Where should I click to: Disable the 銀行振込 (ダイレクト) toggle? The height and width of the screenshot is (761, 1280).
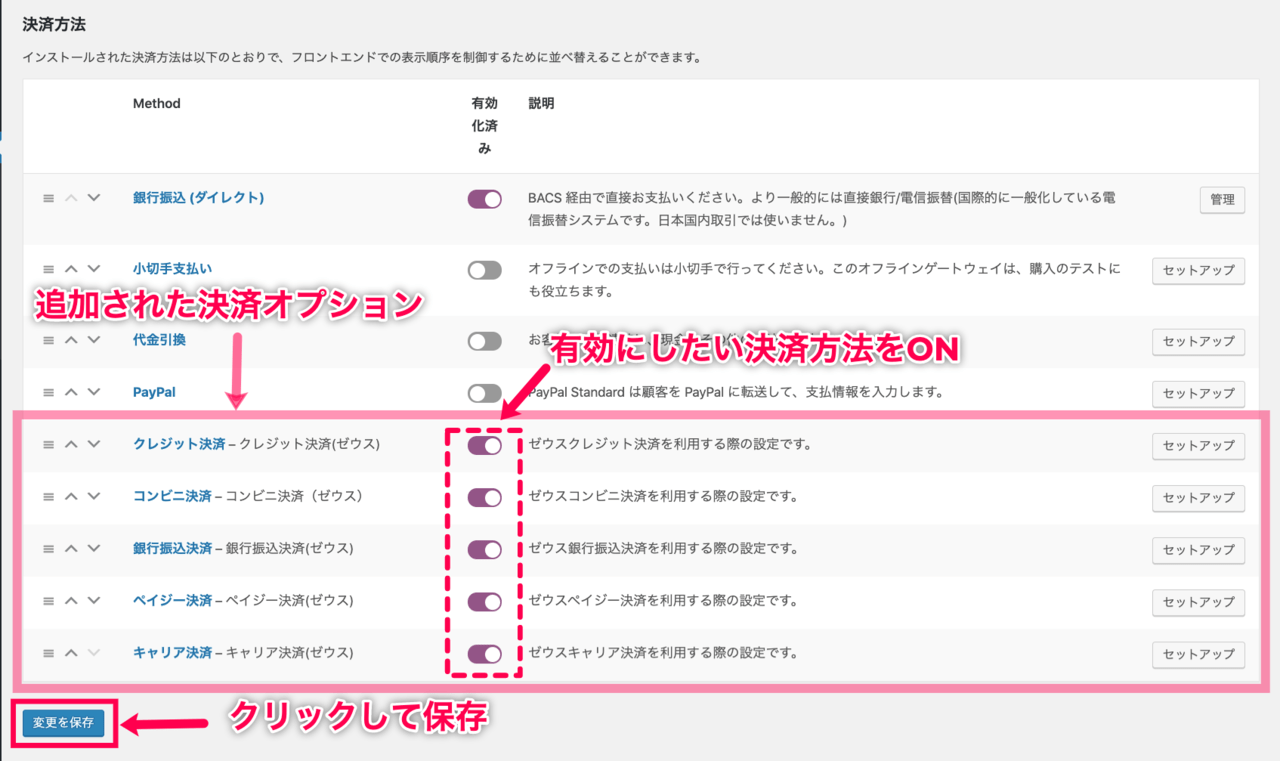click(484, 199)
